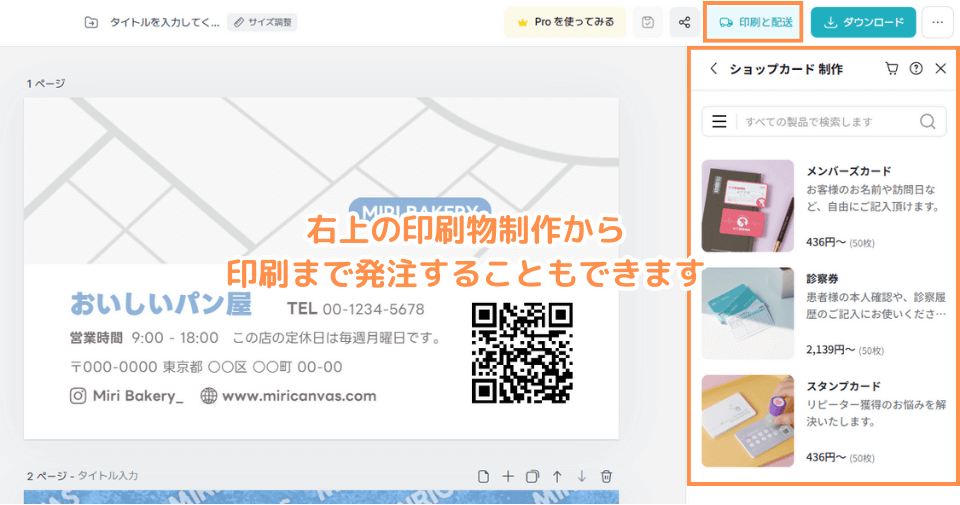Save the design with the save icon
Screen dimensions: 960x505
(x=648, y=23)
